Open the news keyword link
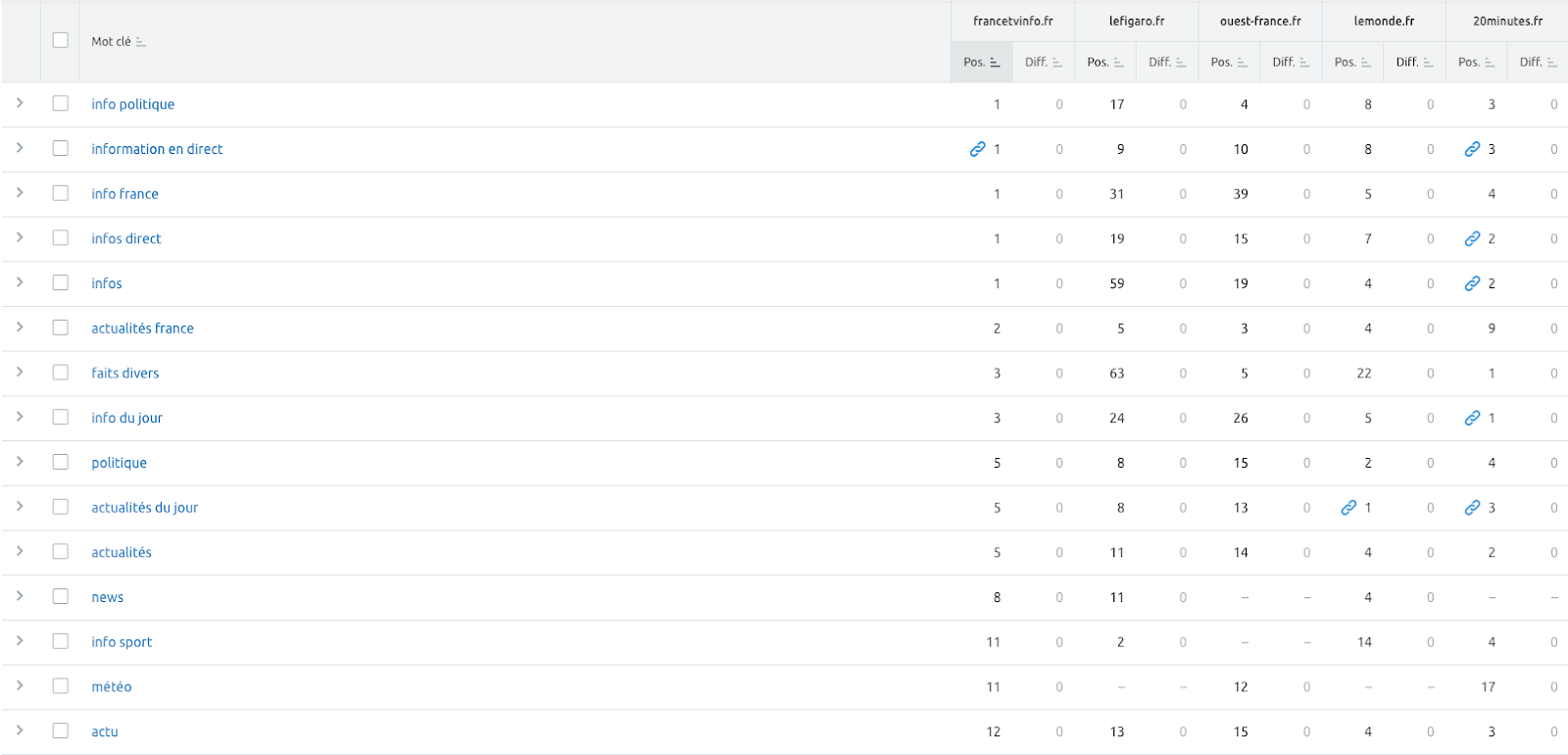The height and width of the screenshot is (755, 1568). (108, 597)
